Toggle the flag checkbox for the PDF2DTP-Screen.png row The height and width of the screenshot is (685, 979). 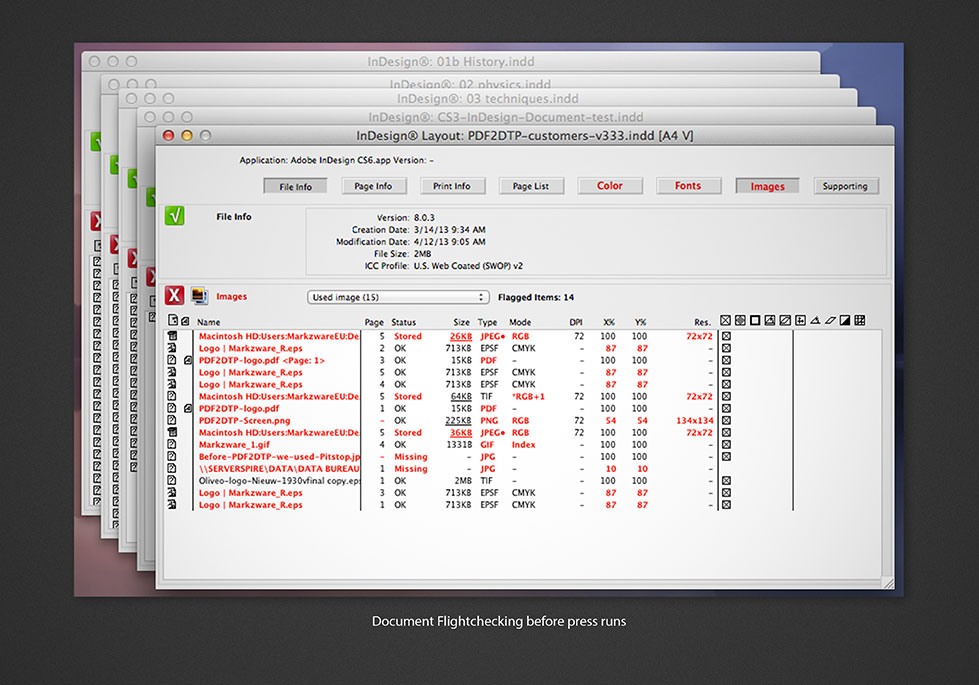tap(726, 421)
